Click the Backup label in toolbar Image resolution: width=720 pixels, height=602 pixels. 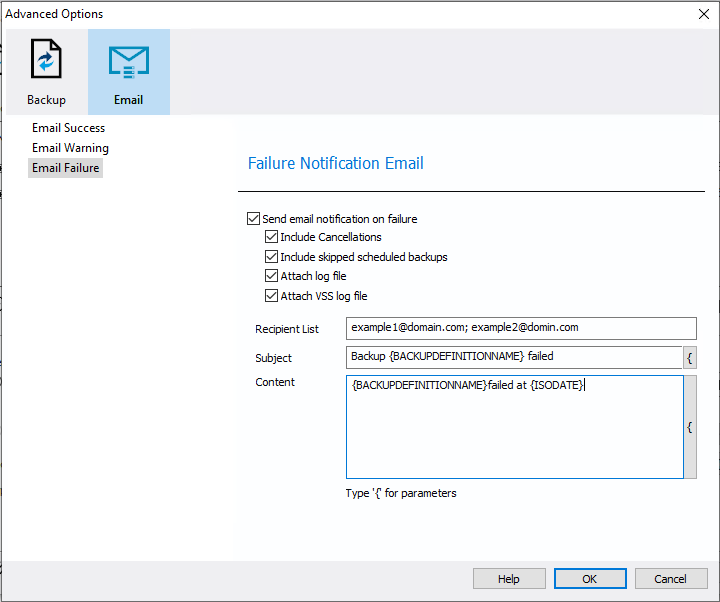(x=46, y=100)
